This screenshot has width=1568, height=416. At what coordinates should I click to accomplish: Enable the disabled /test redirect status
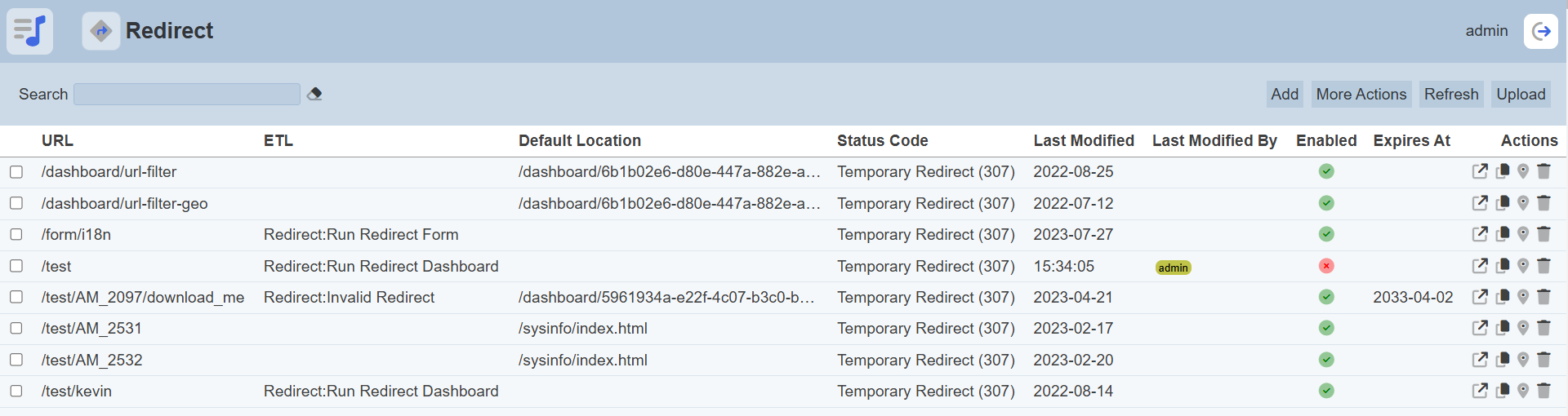click(1326, 266)
